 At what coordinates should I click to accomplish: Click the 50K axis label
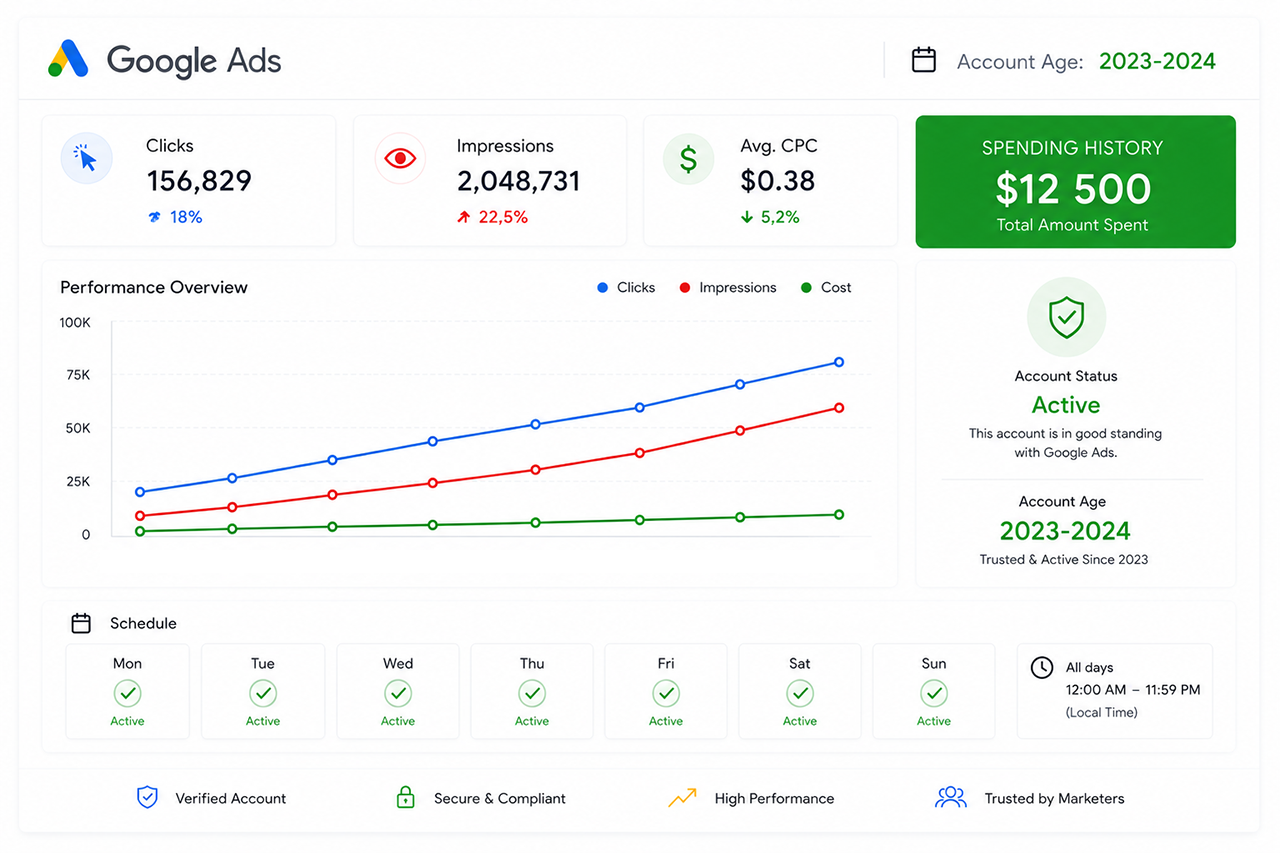pos(77,428)
